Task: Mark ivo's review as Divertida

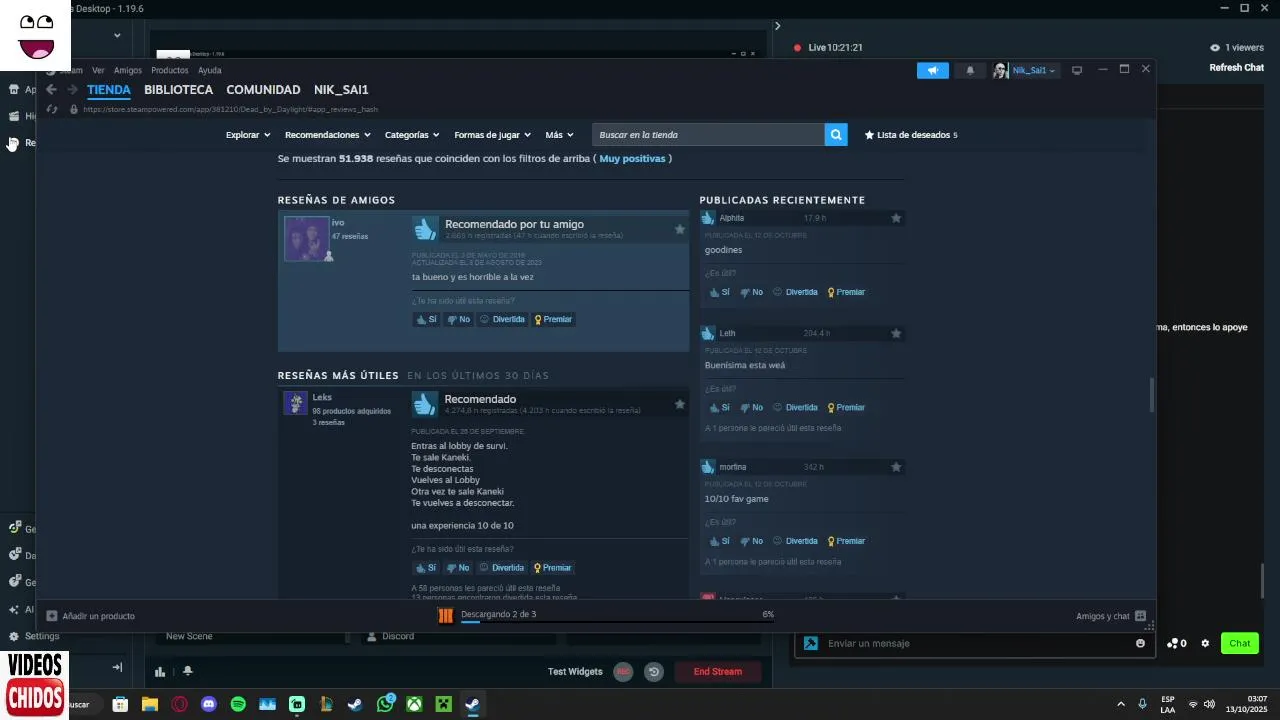Action: click(x=502, y=319)
